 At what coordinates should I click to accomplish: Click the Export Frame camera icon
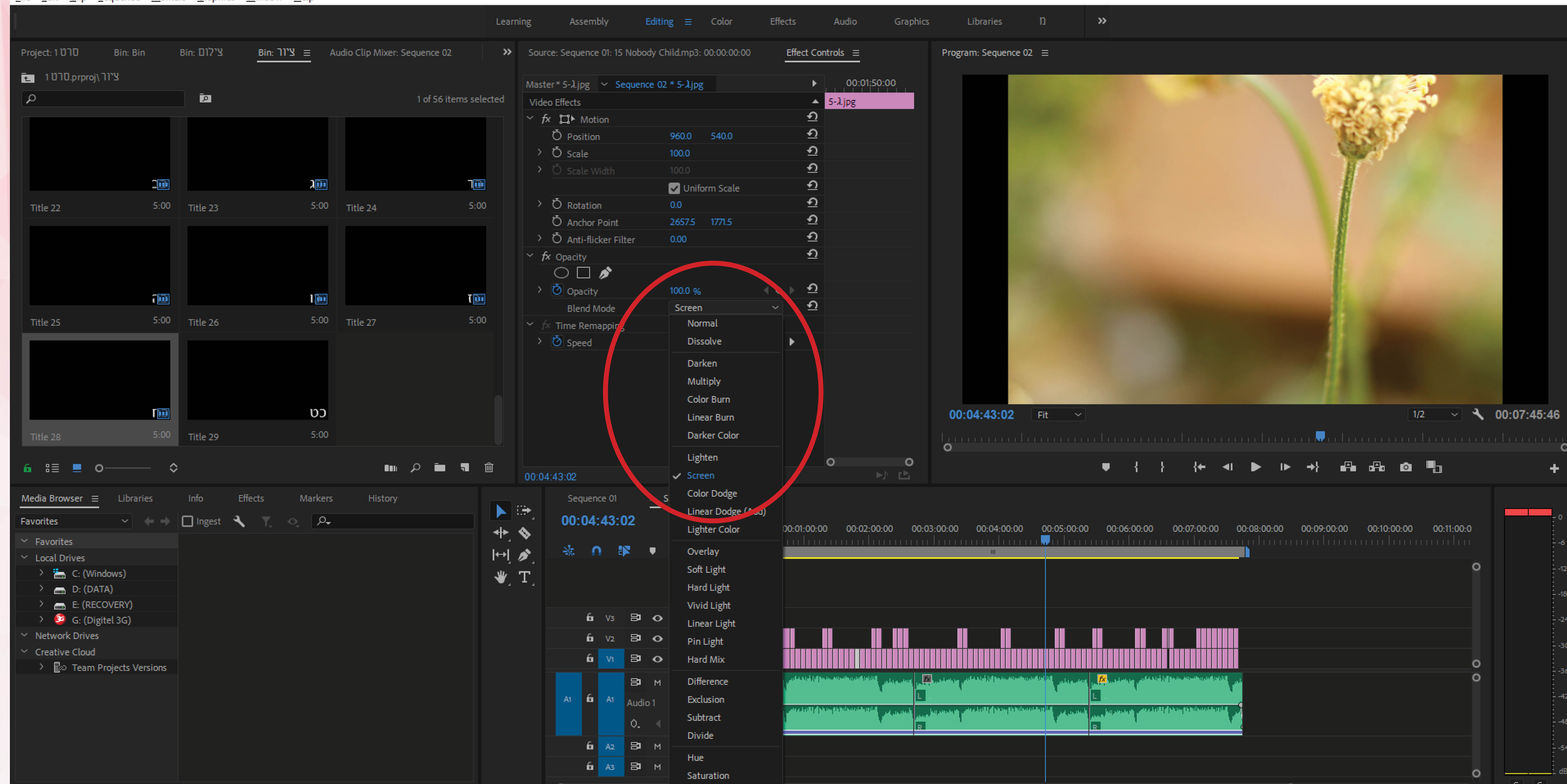click(1405, 467)
